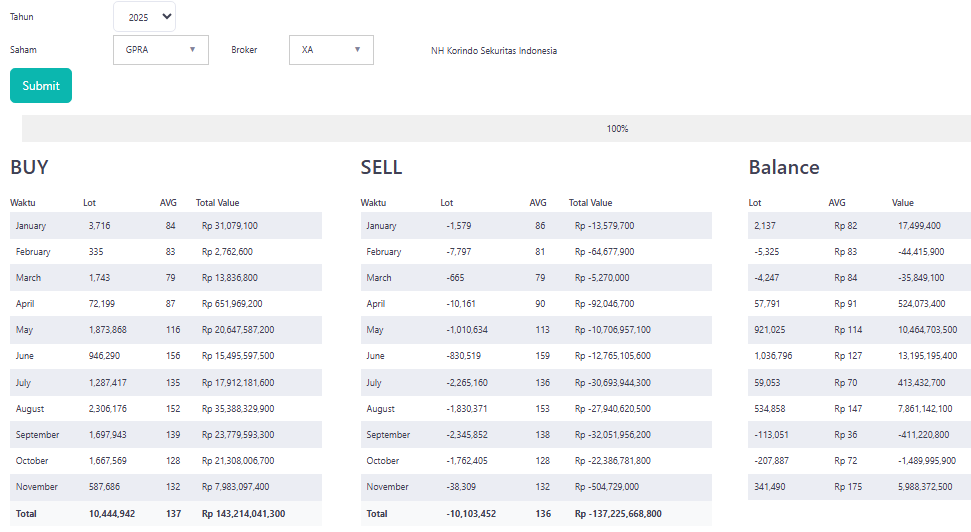Expand the Saham GPRA stock selector
Viewport: 971px width, 532px height.
tap(161, 50)
